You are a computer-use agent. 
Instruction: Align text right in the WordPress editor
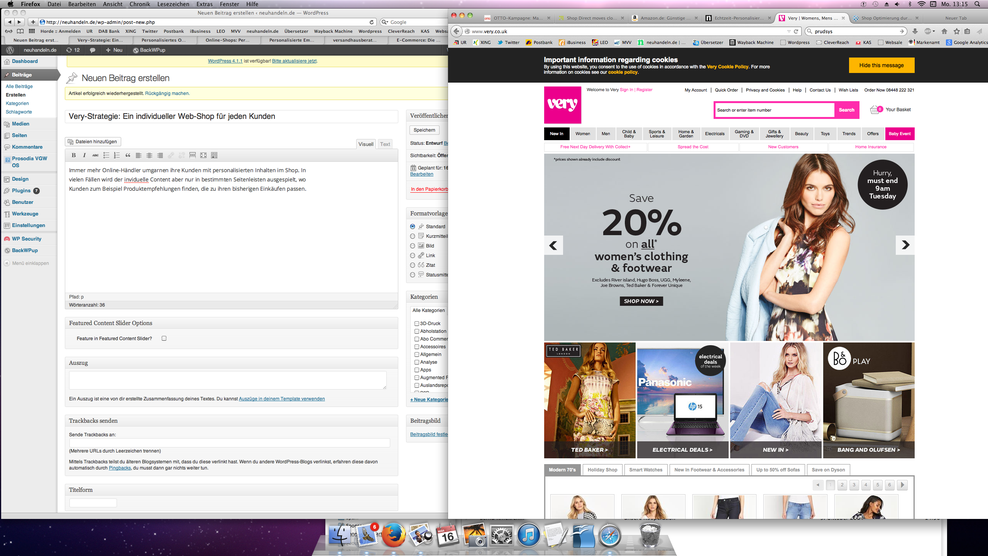click(160, 155)
